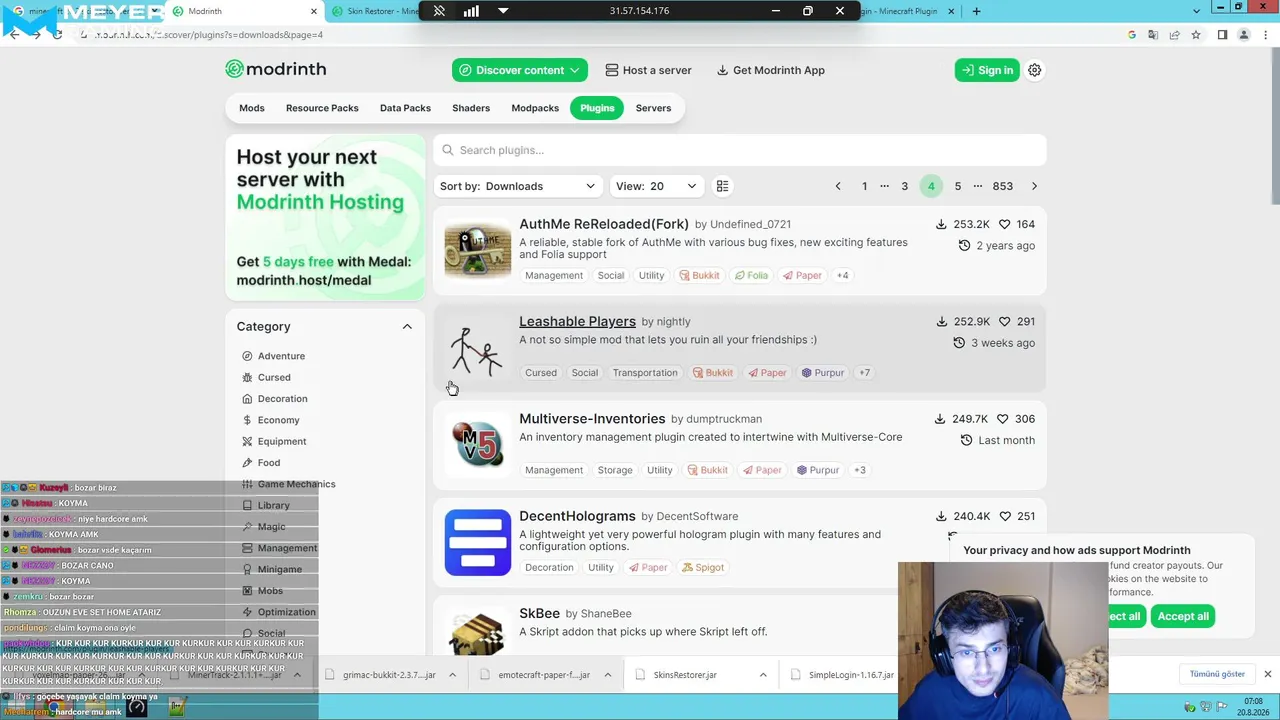1280x720 pixels.
Task: Switch to the Shaders tab
Action: click(471, 108)
